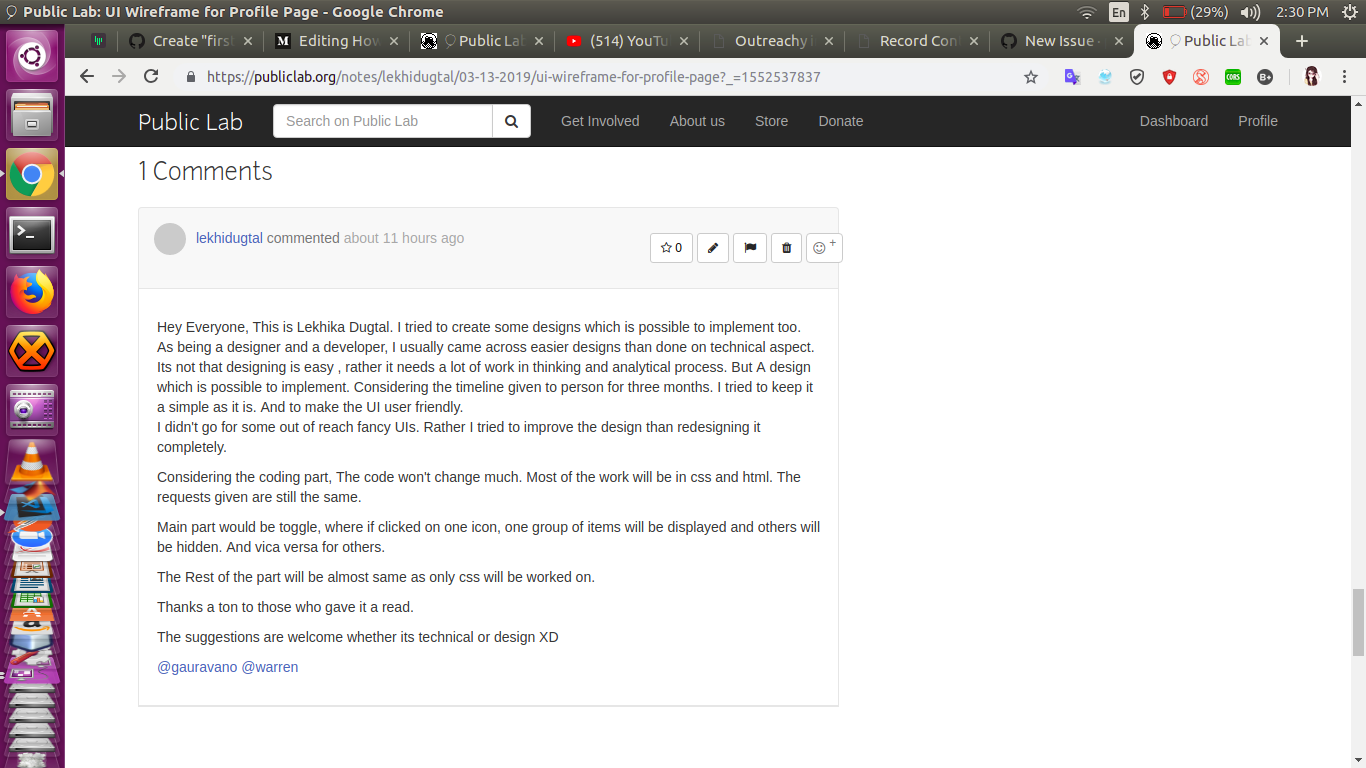Viewport: 1366px width, 768px height.
Task: Open the Profile dropdown in navbar
Action: (1258, 121)
